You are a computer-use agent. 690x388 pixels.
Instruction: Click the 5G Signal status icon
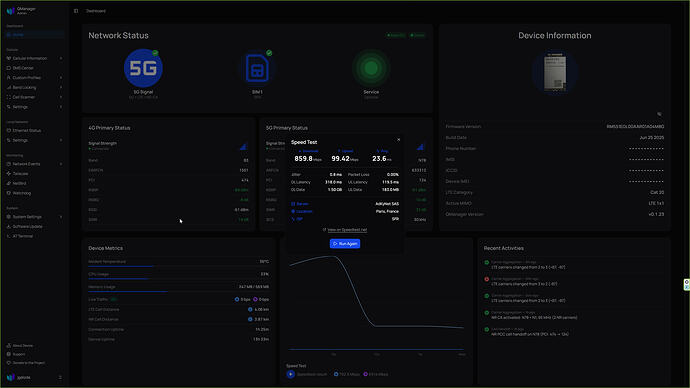[143, 68]
